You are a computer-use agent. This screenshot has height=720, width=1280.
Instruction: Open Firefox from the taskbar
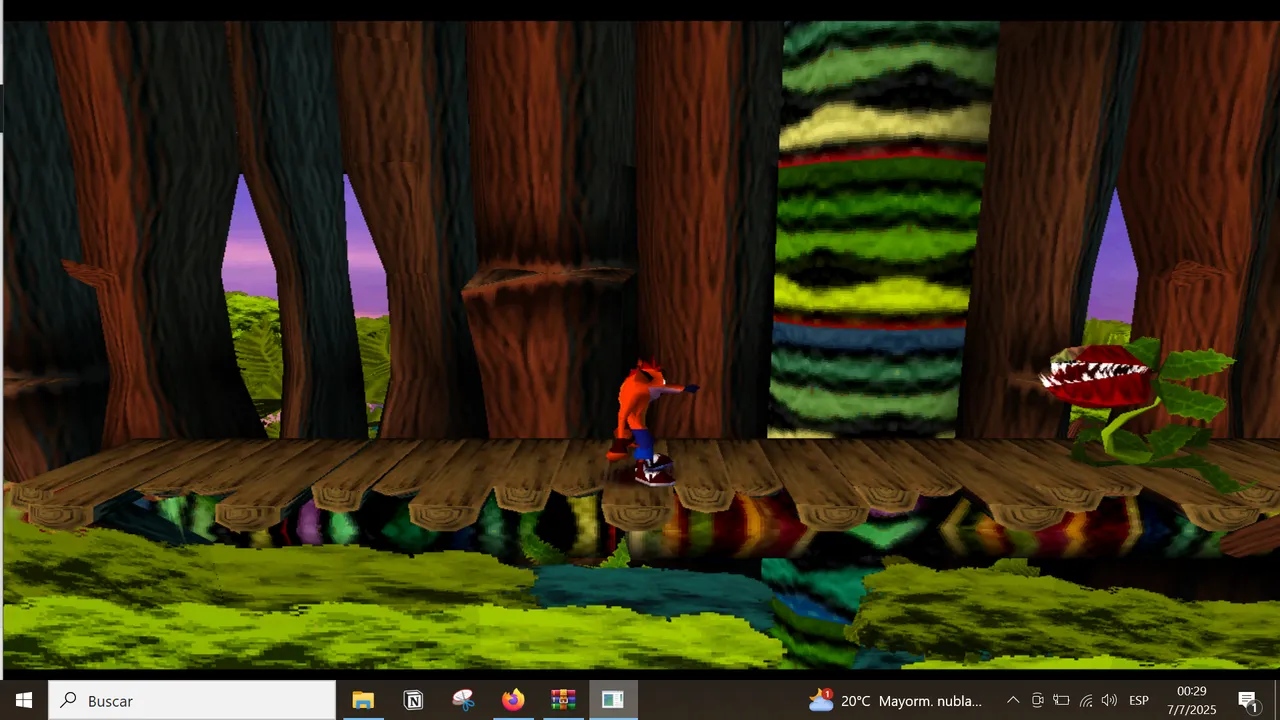pos(513,700)
